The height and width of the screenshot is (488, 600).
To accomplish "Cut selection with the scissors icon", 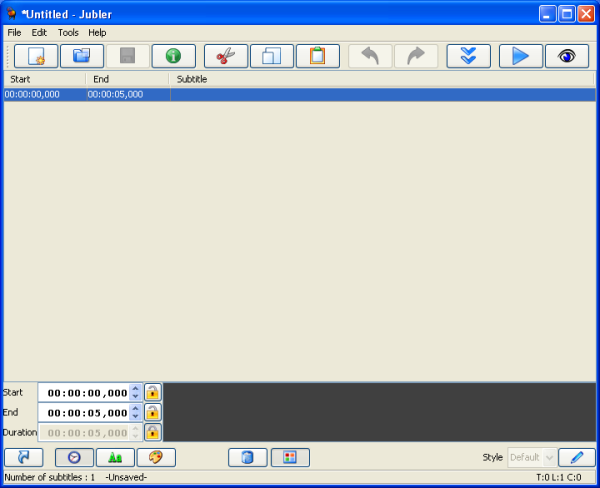I will [226, 56].
